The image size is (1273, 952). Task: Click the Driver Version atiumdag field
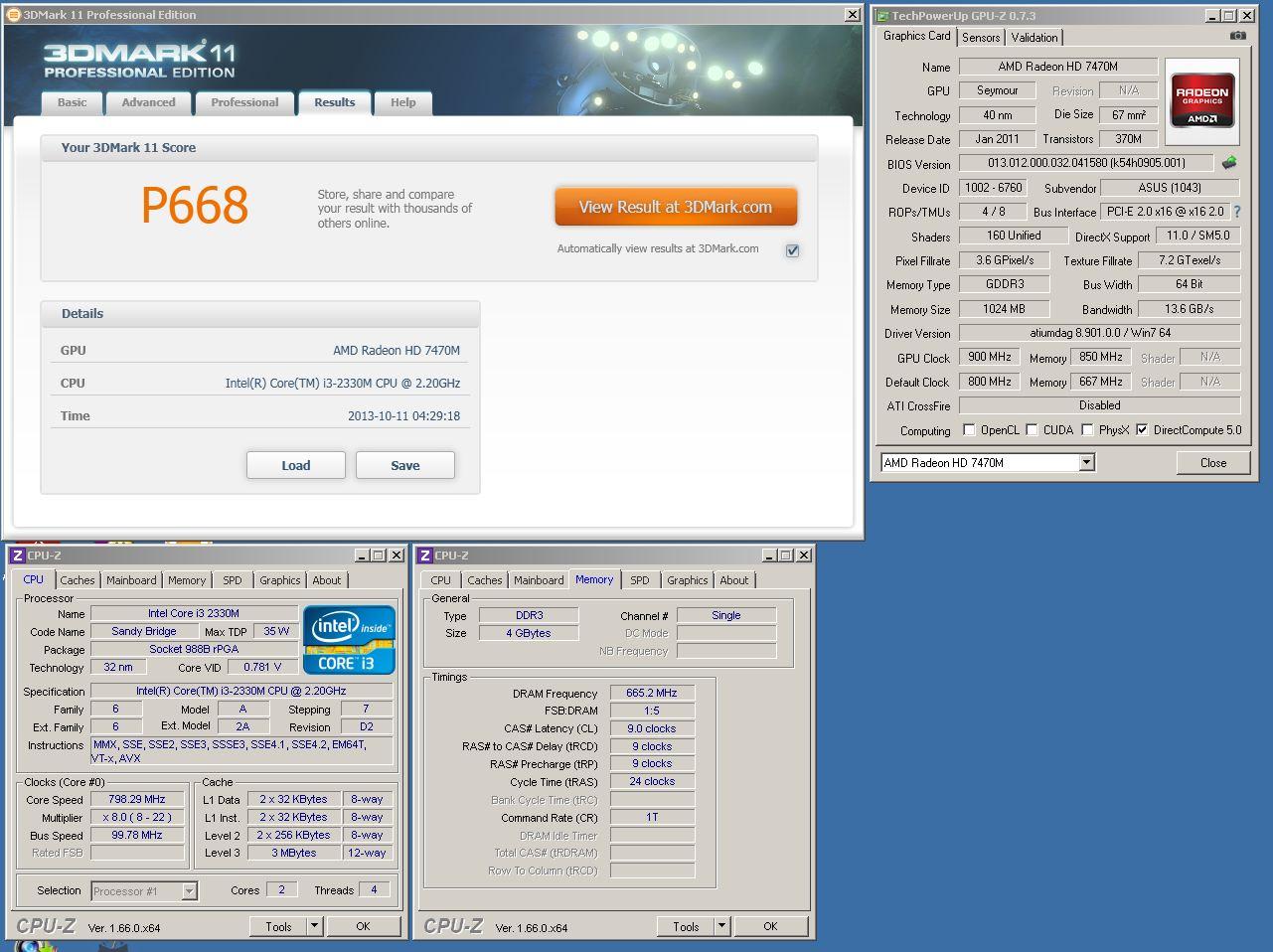point(1099,333)
